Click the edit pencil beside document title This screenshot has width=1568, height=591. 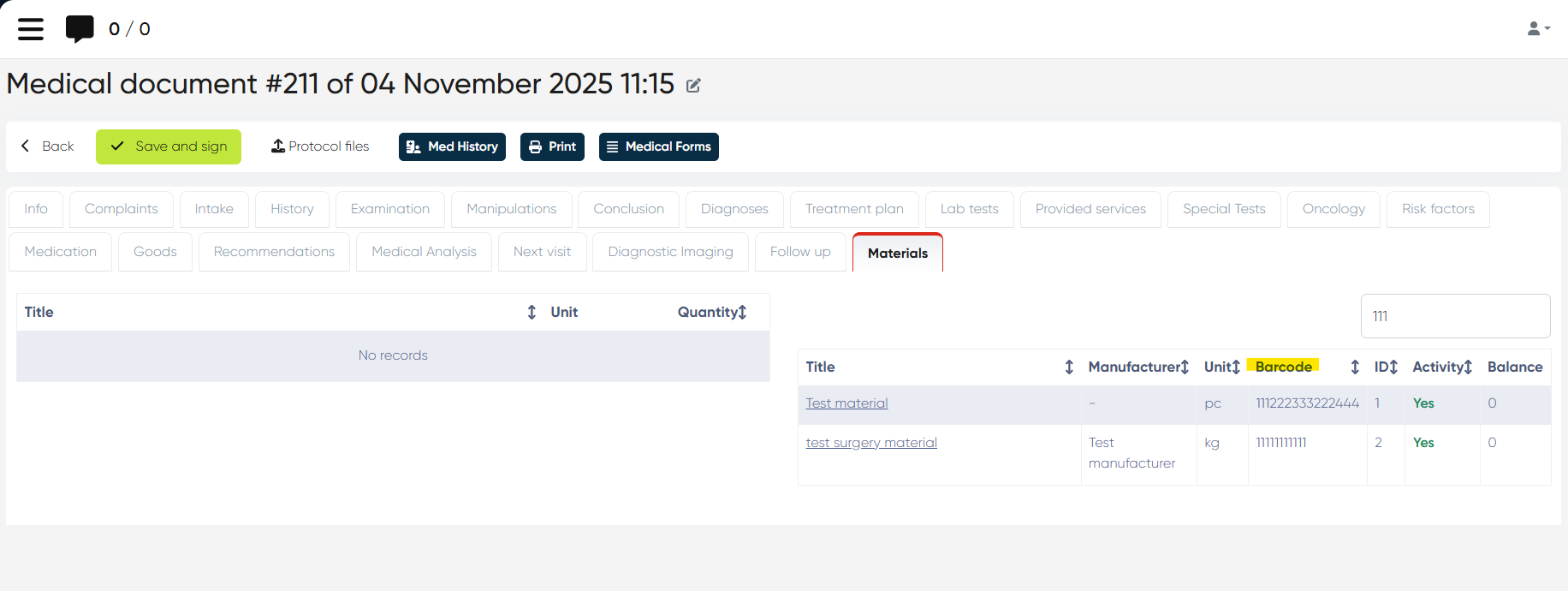coord(693,86)
